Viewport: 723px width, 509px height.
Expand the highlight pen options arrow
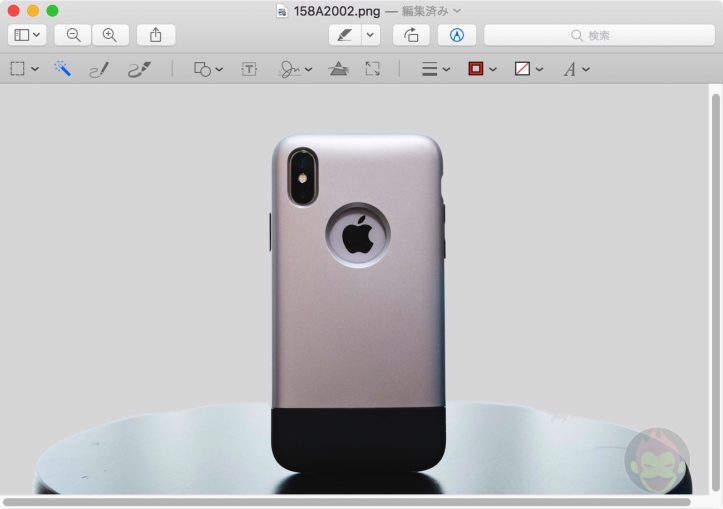pos(370,35)
